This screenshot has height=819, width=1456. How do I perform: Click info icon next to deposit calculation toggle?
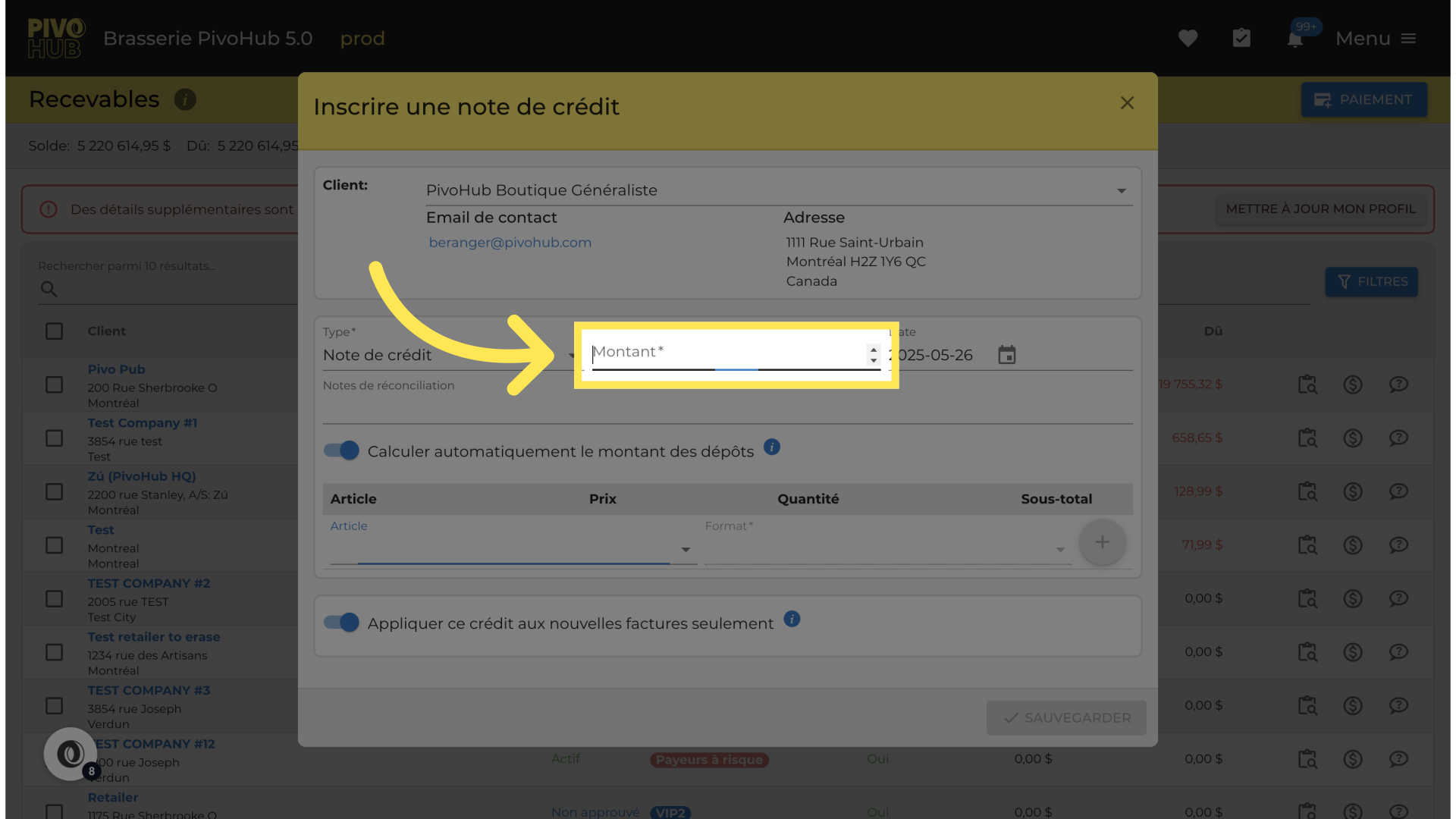tap(772, 447)
